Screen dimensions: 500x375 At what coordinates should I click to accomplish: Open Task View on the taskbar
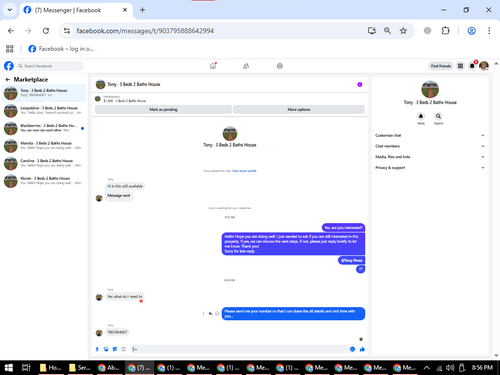click(26, 368)
